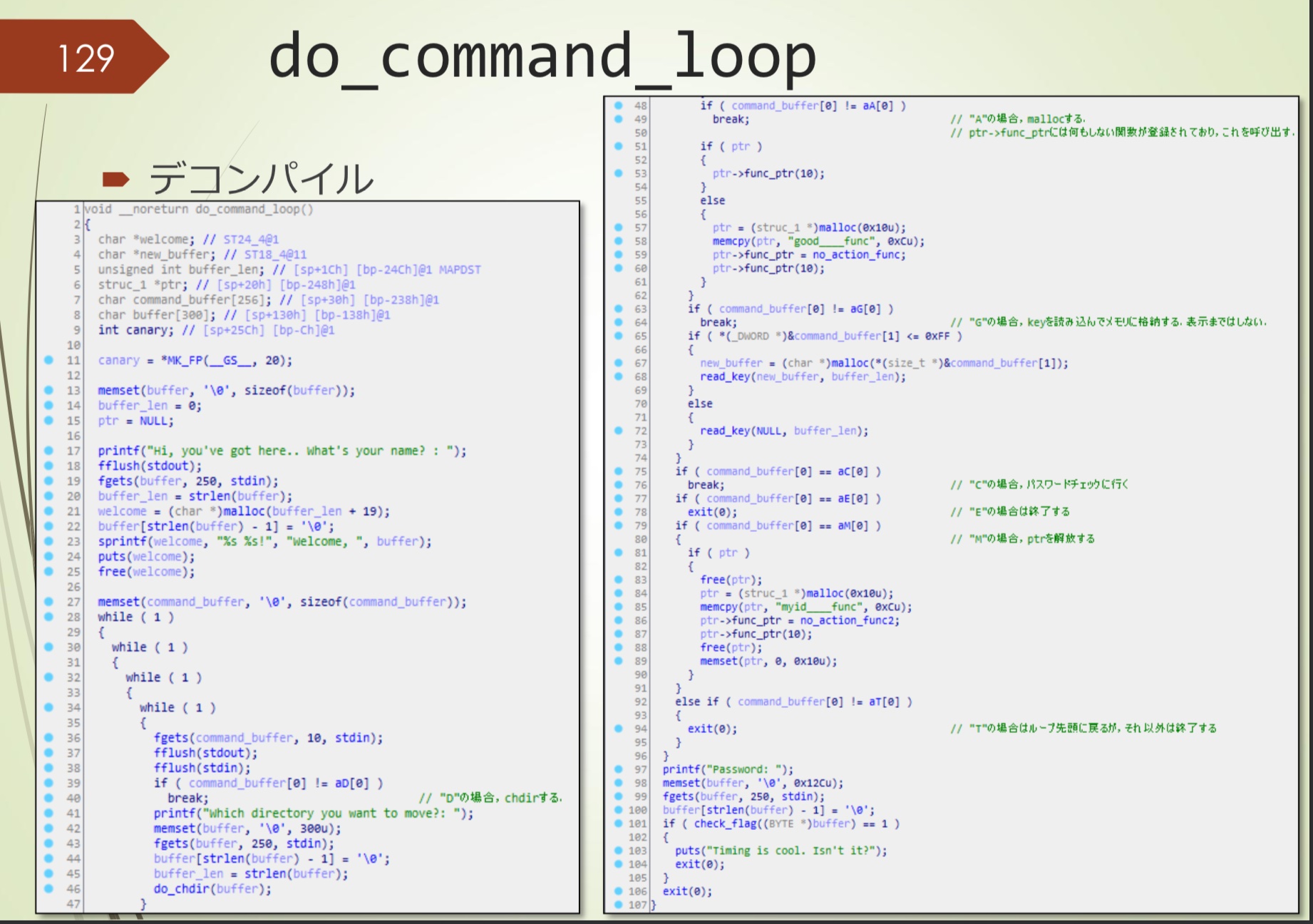The image size is (1313, 924).
Task: Click the memcpy "good___func" line
Action: coord(818,241)
